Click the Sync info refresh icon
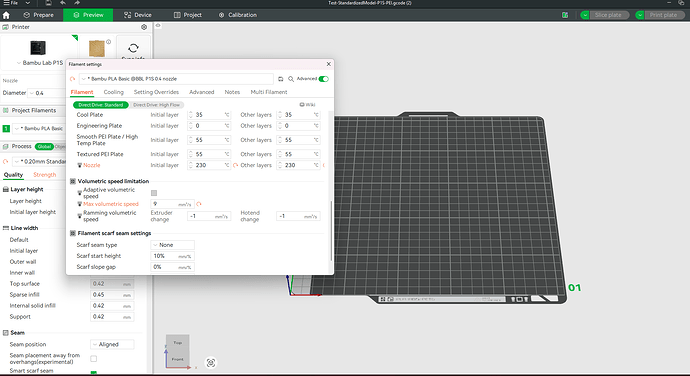The image size is (690, 376). pyautogui.click(x=133, y=48)
